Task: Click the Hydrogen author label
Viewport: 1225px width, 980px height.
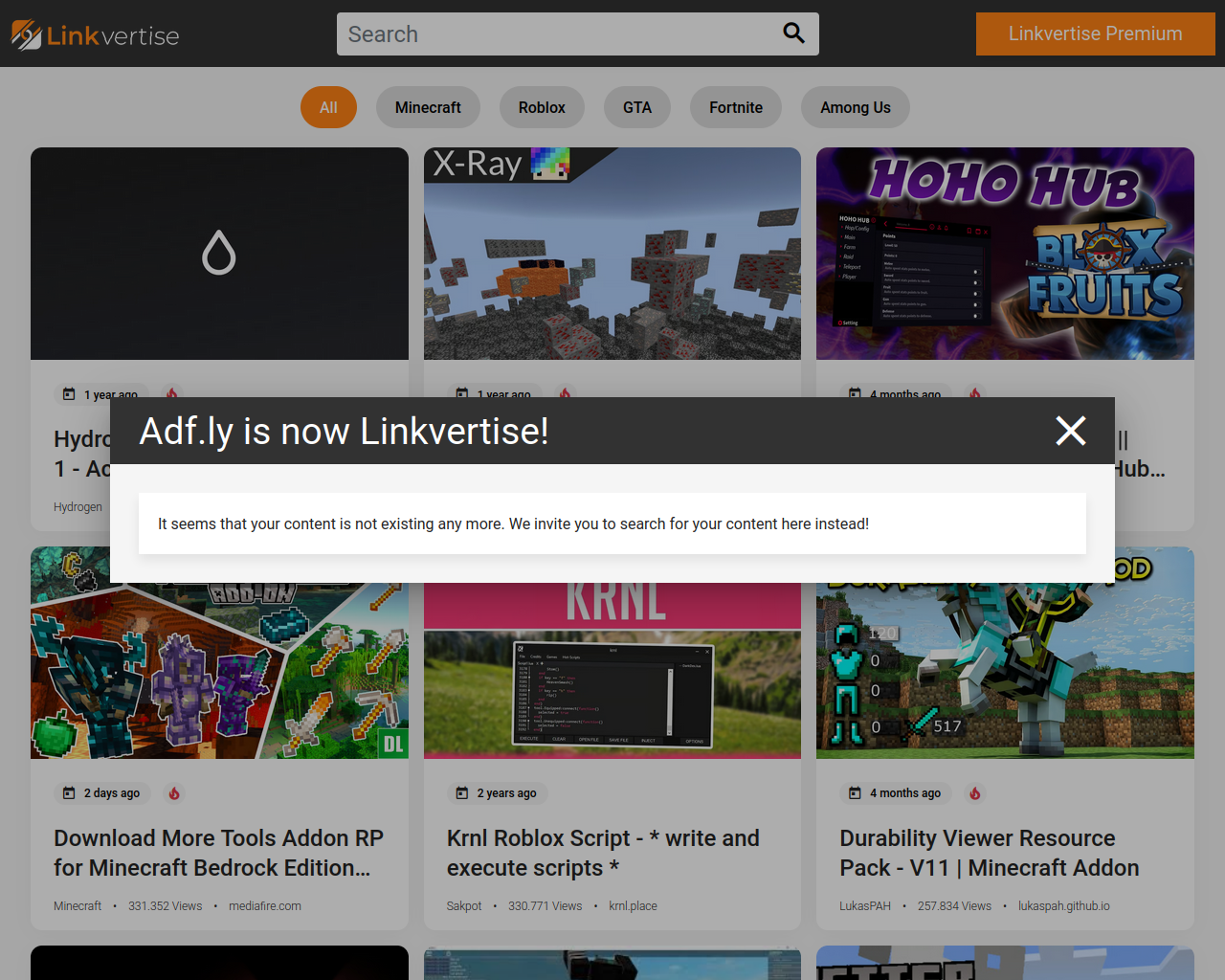Action: point(78,506)
